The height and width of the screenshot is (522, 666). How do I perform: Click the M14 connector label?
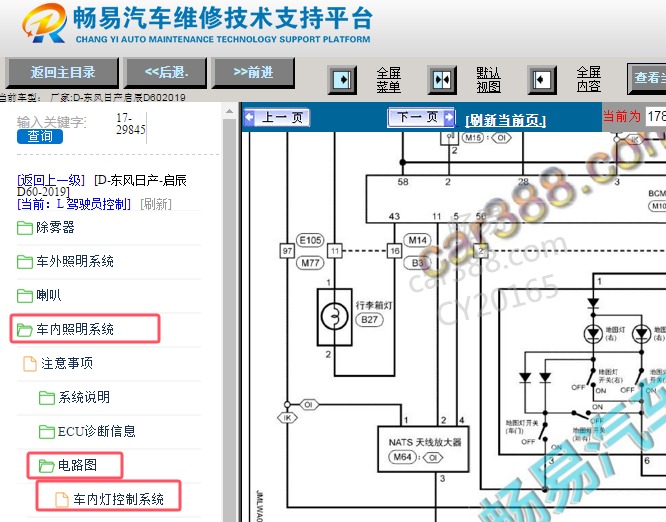coord(417,240)
